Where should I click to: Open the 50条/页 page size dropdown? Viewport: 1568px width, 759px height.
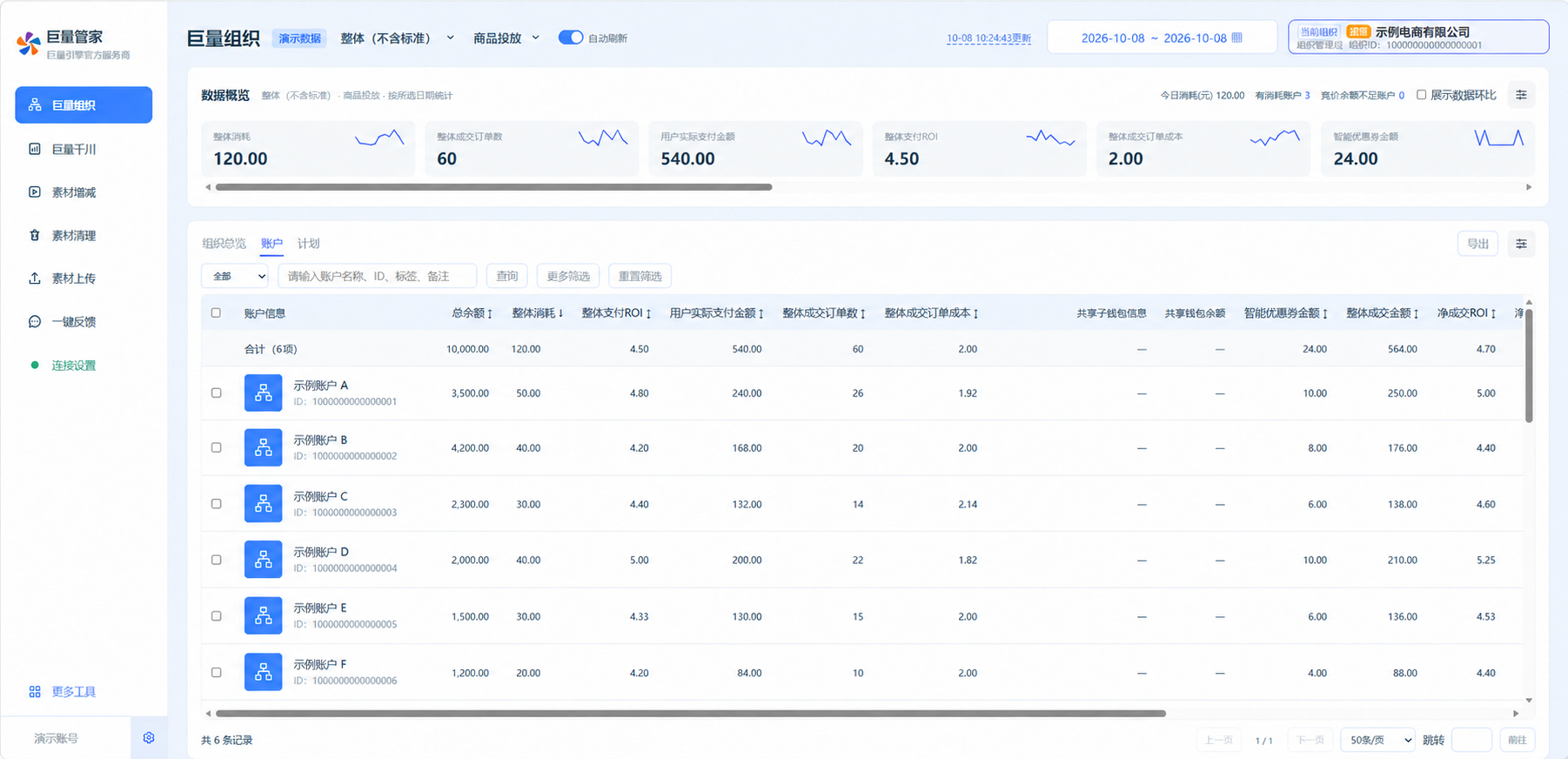click(1378, 740)
